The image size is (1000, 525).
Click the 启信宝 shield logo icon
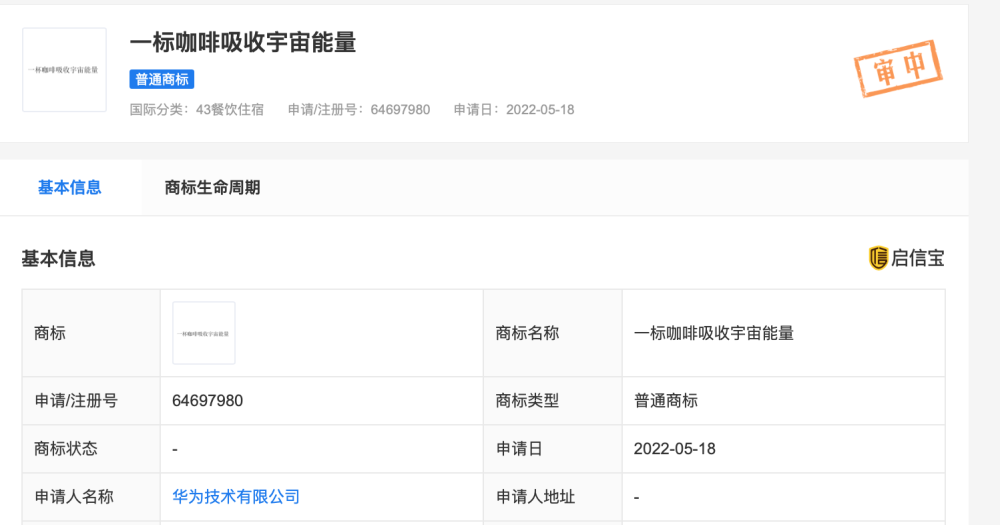878,258
